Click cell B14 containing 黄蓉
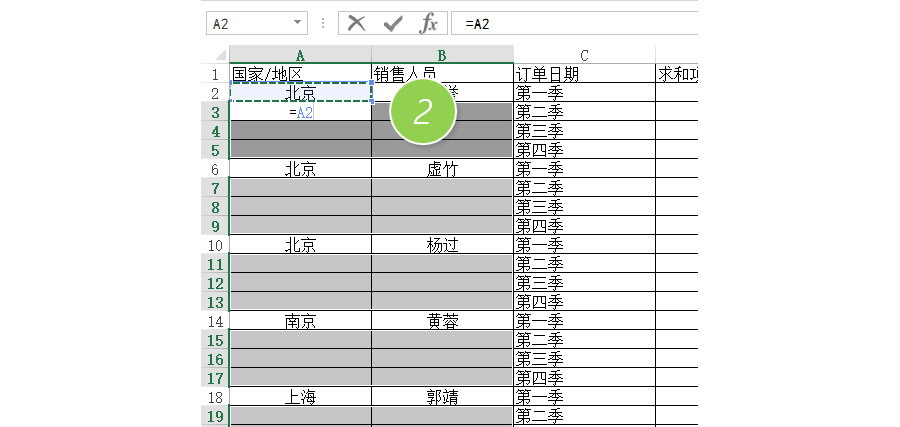Viewport: 900px width, 427px height. 442,321
